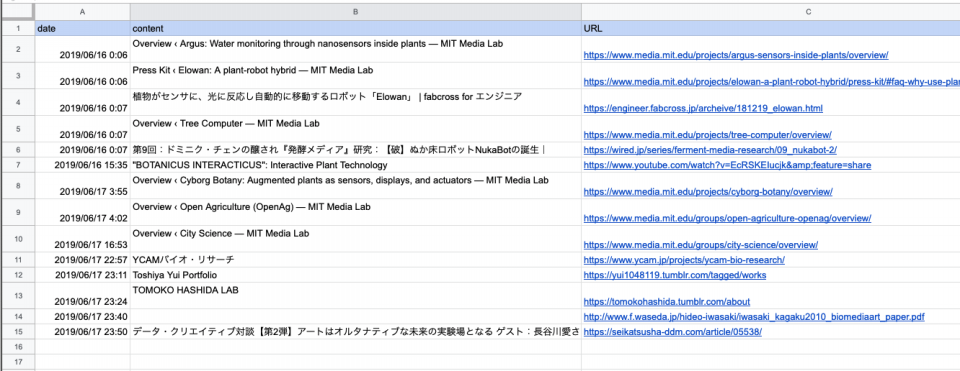Select the 'Overview ‹ Cyborg Botany' content cell
The image size is (960, 371).
(355, 186)
